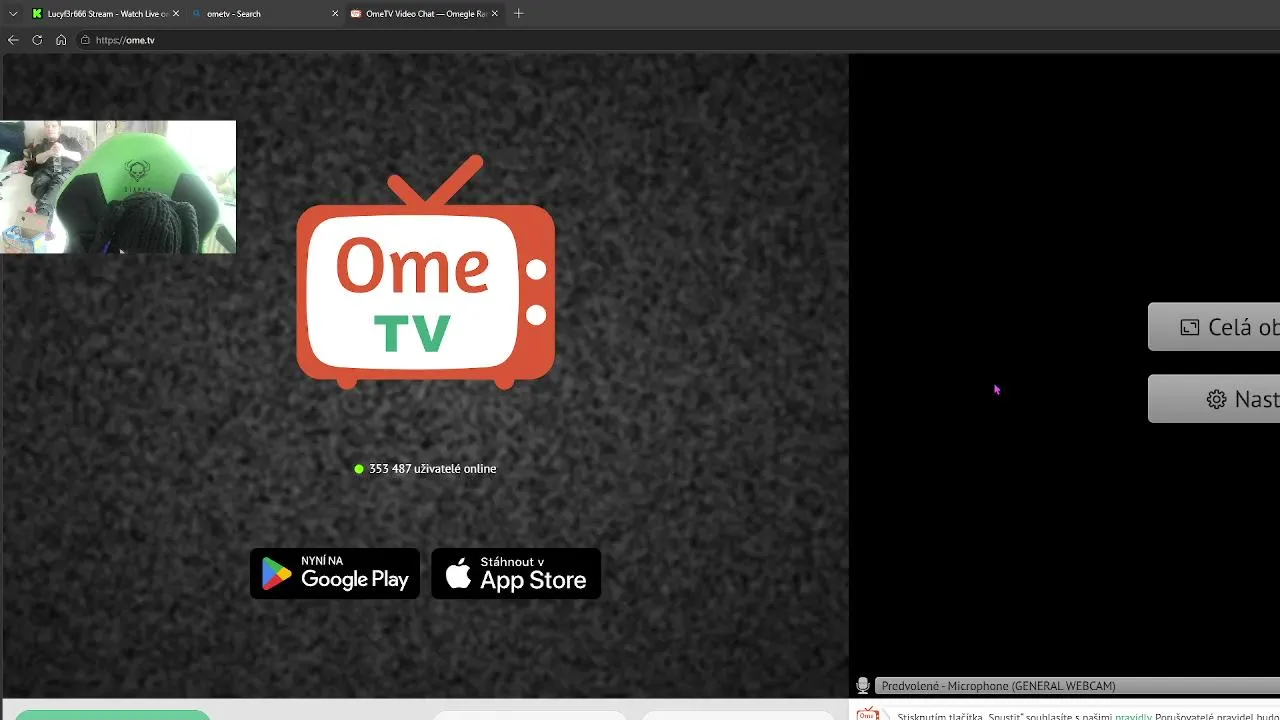Switch to the Lucyf3r666 Stream tab
Image resolution: width=1280 pixels, height=720 pixels.
tap(105, 14)
